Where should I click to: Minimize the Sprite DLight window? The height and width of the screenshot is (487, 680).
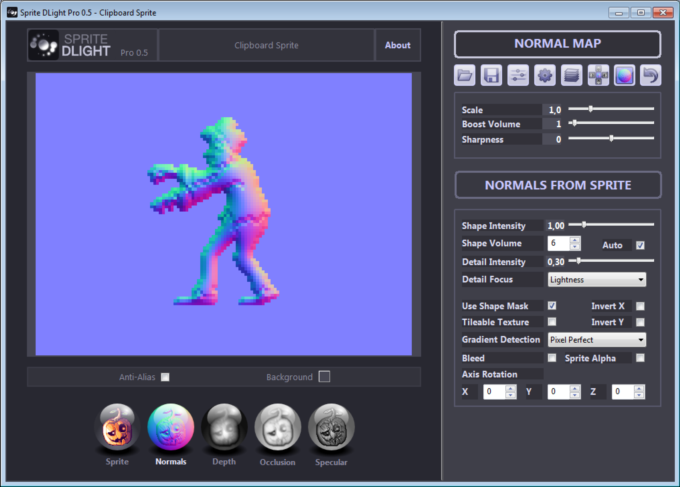coord(618,13)
